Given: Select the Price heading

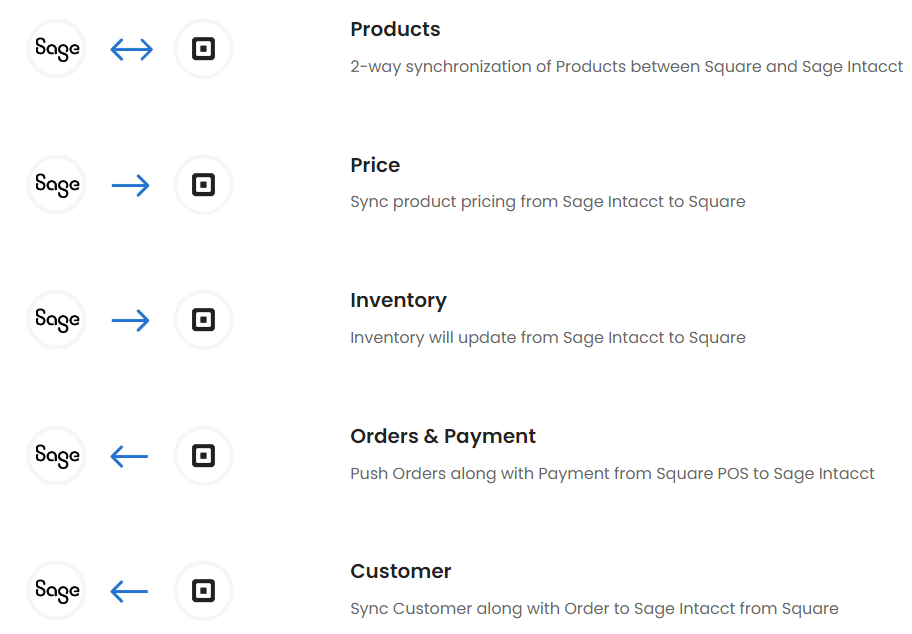Looking at the screenshot, I should pyautogui.click(x=375, y=165).
